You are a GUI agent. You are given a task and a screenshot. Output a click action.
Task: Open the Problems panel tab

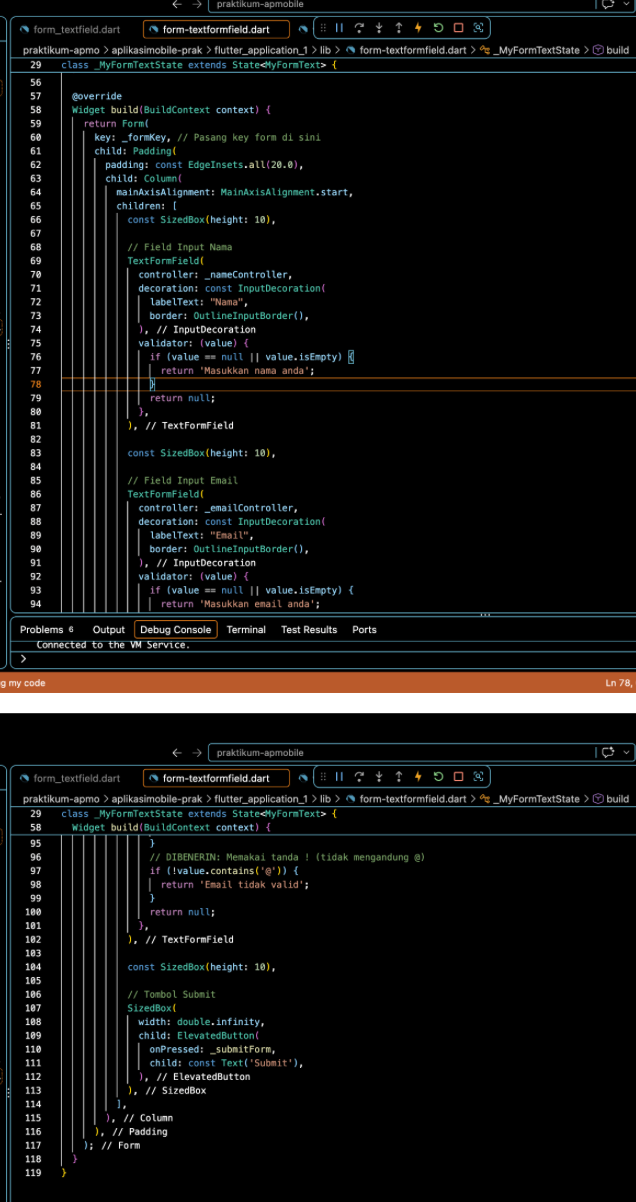coord(46,630)
